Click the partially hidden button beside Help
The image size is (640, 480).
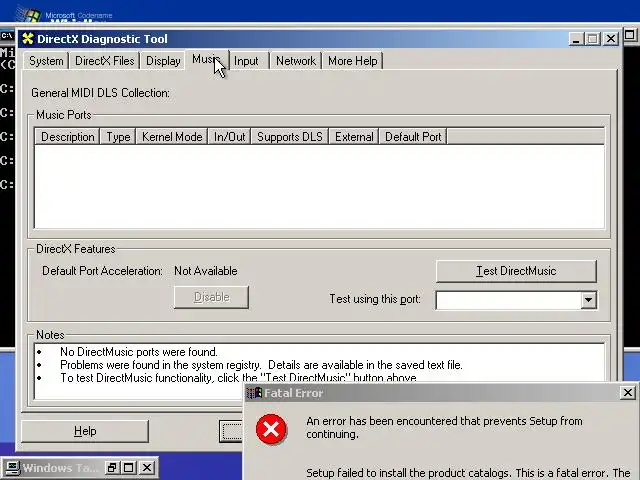tap(231, 431)
